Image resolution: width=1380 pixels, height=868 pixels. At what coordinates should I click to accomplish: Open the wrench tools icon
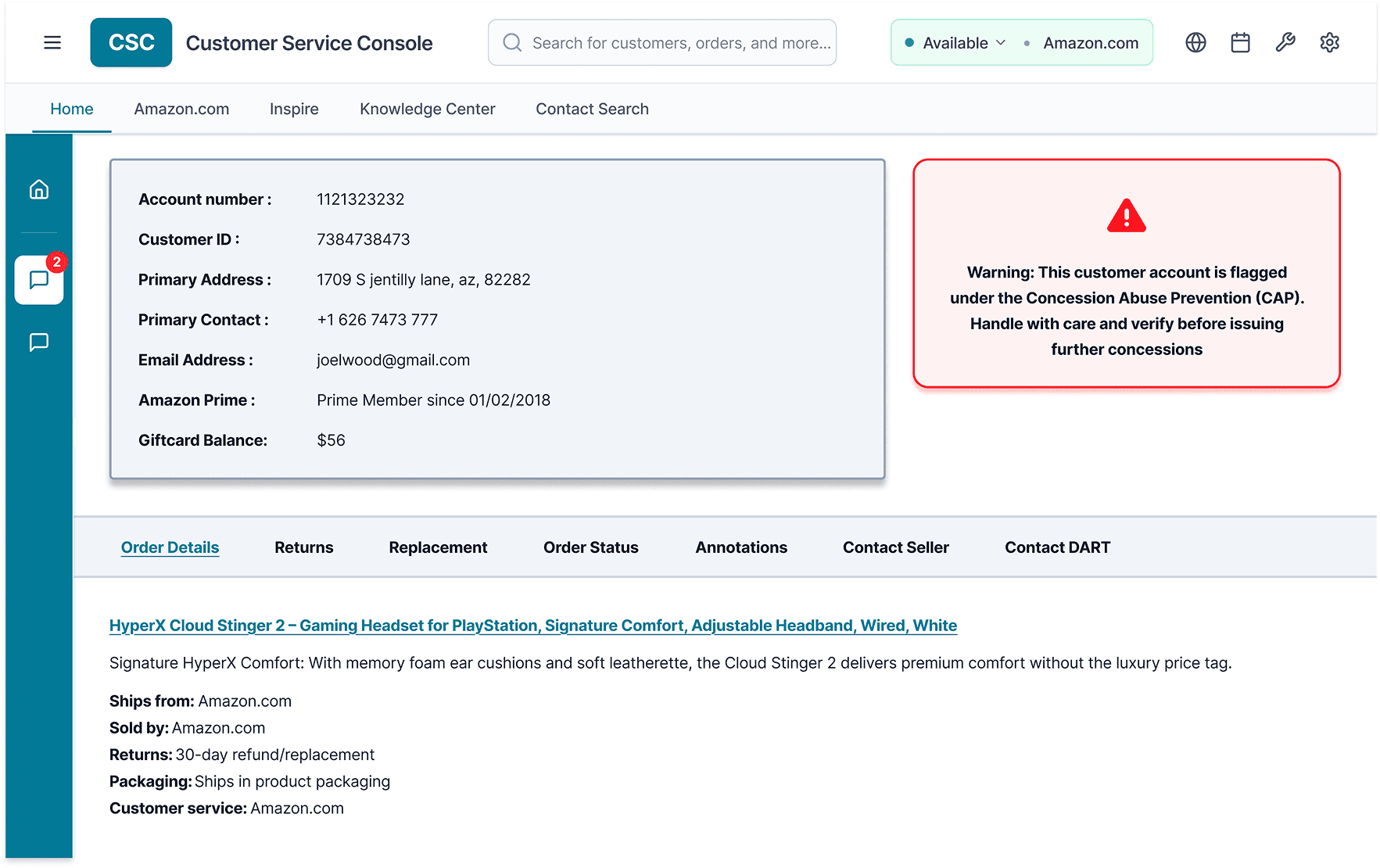(1285, 42)
